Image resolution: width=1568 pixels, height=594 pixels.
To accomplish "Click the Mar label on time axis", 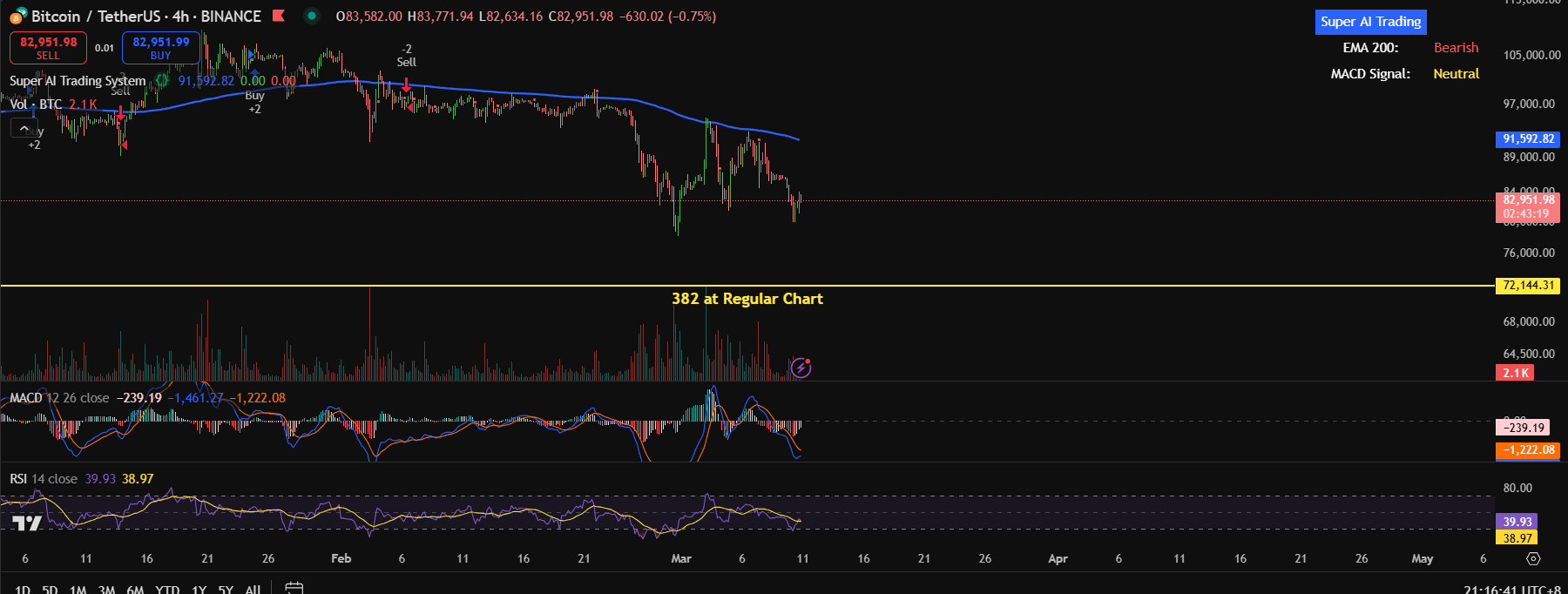I will coord(681,558).
